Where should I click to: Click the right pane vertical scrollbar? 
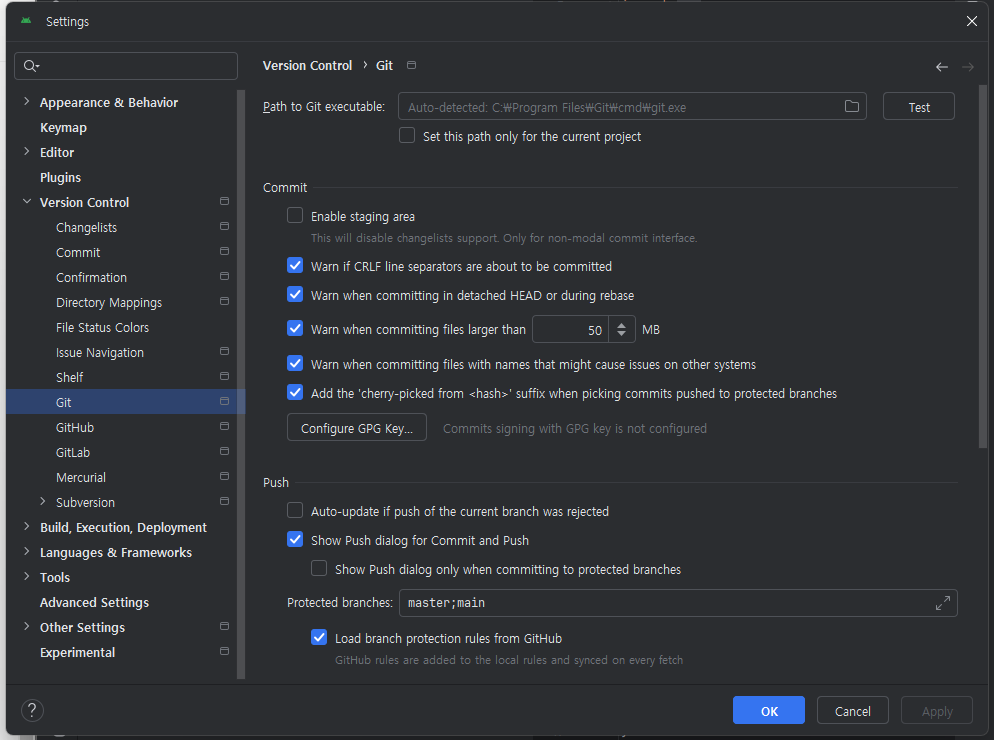983,266
